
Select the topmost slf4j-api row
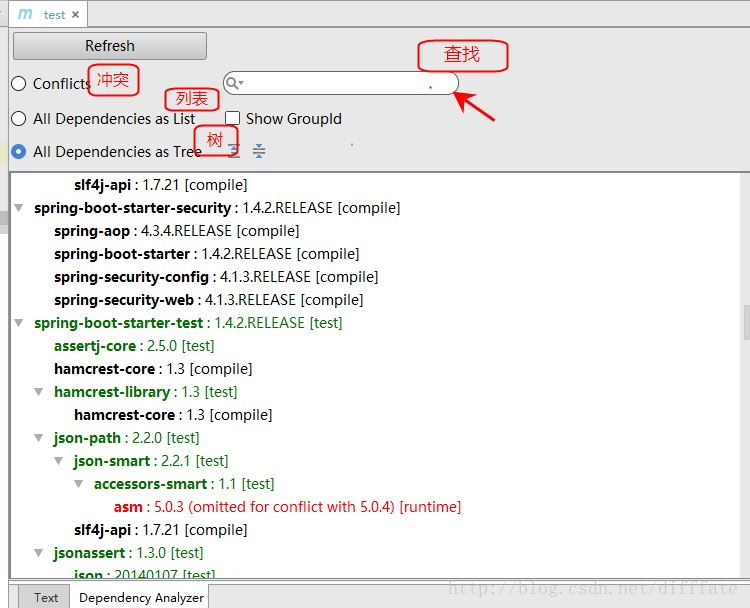[x=161, y=185]
